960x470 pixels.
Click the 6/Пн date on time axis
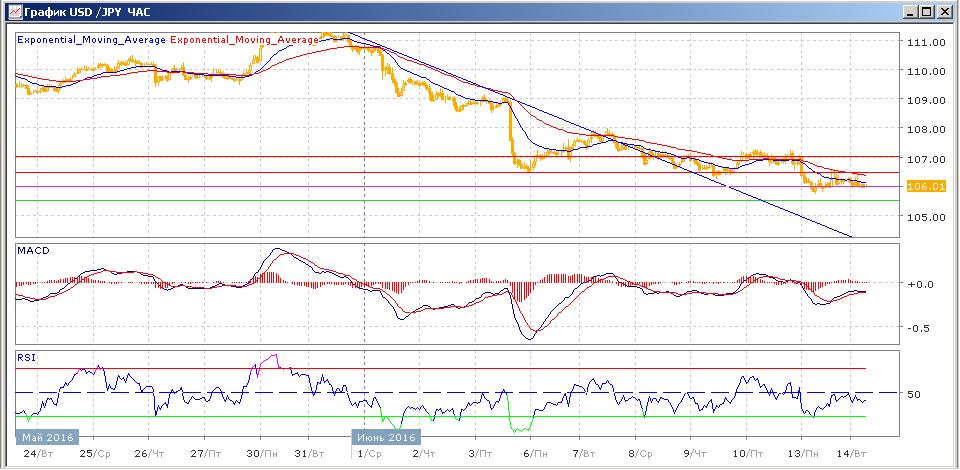point(530,453)
